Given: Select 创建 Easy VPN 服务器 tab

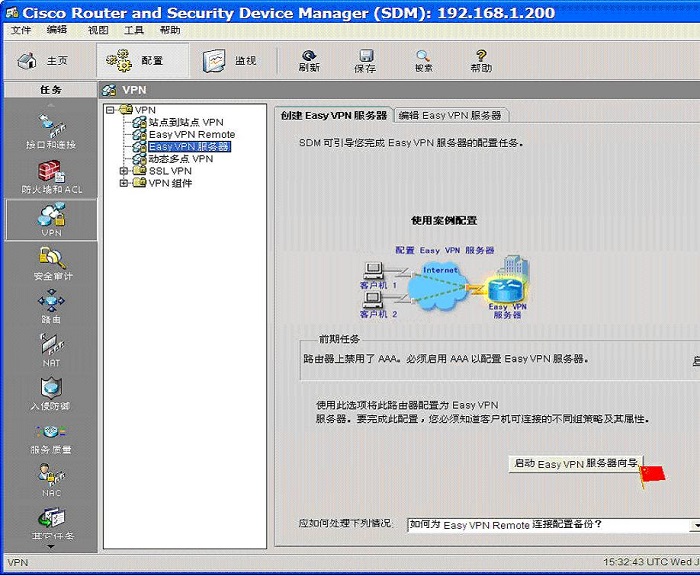Looking at the screenshot, I should point(333,116).
